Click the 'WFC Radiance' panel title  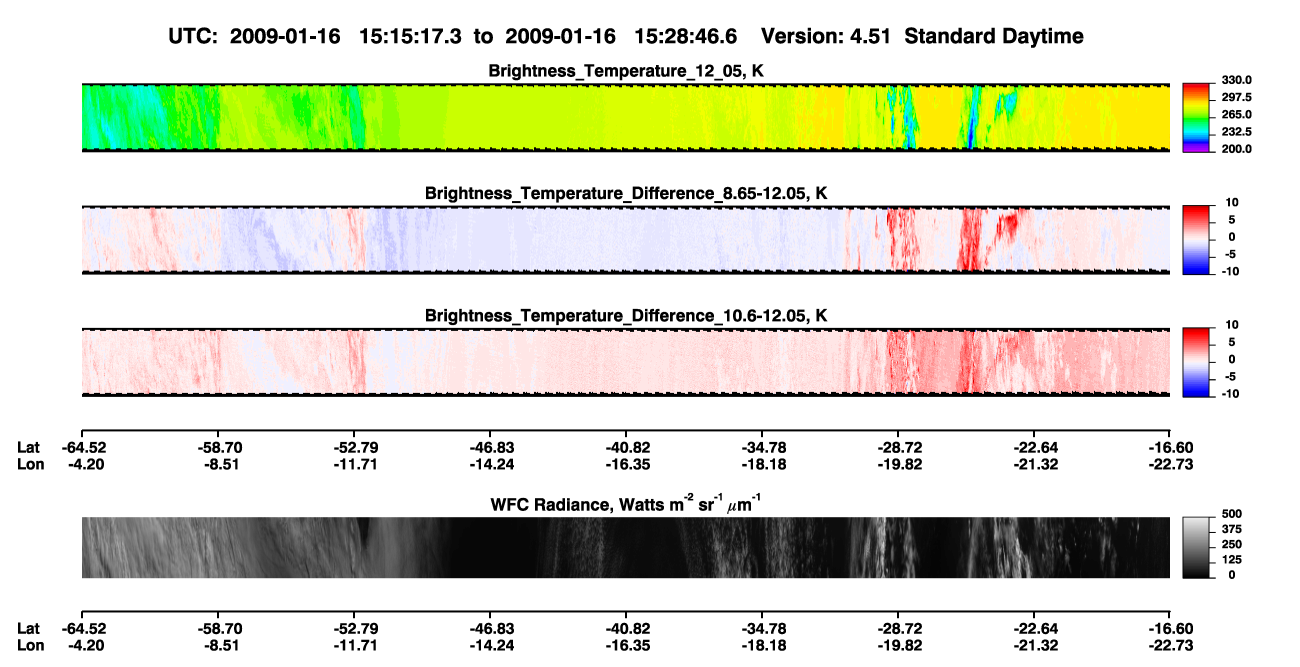point(626,504)
